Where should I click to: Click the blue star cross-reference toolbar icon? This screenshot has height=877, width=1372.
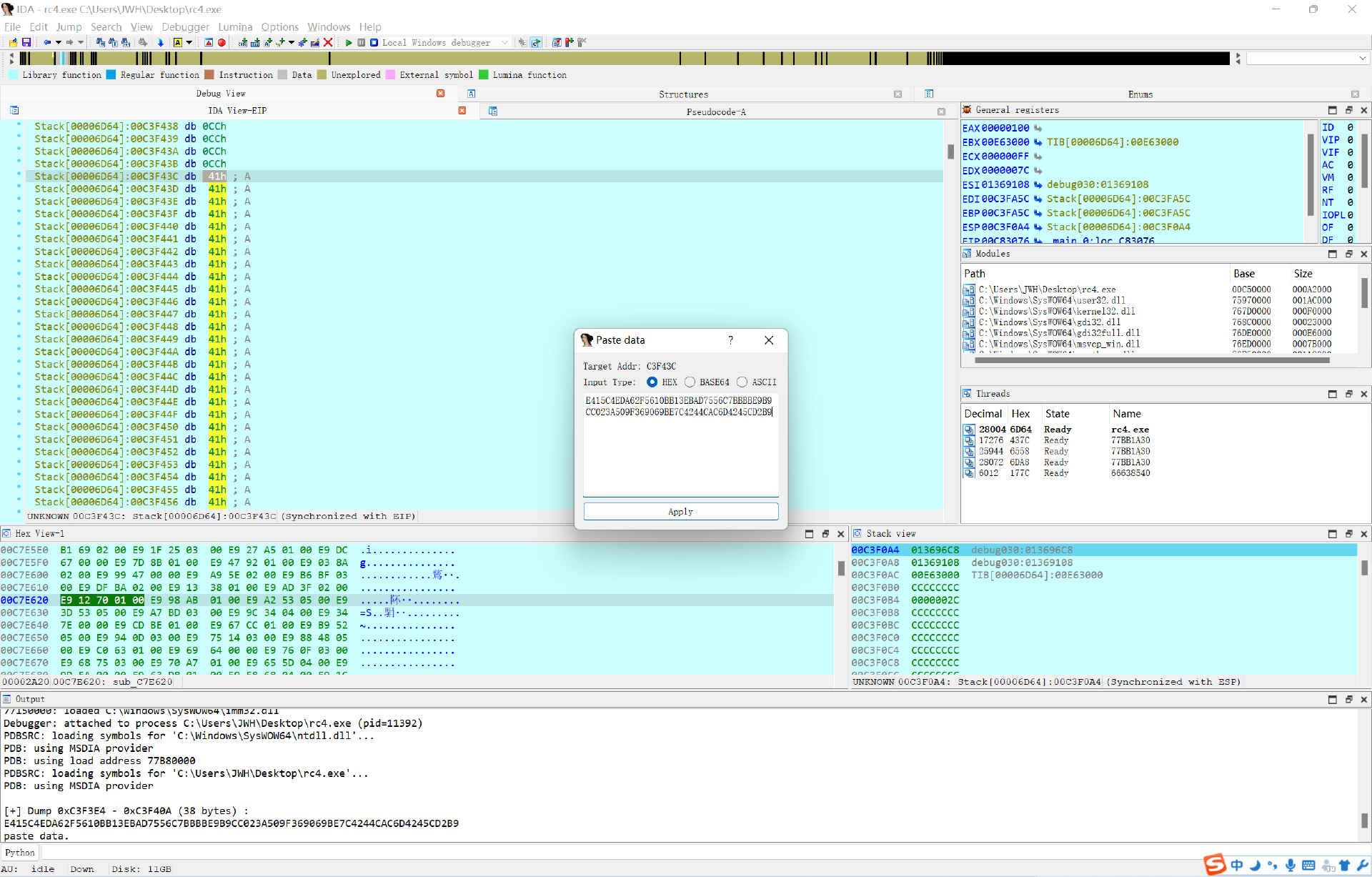[303, 43]
